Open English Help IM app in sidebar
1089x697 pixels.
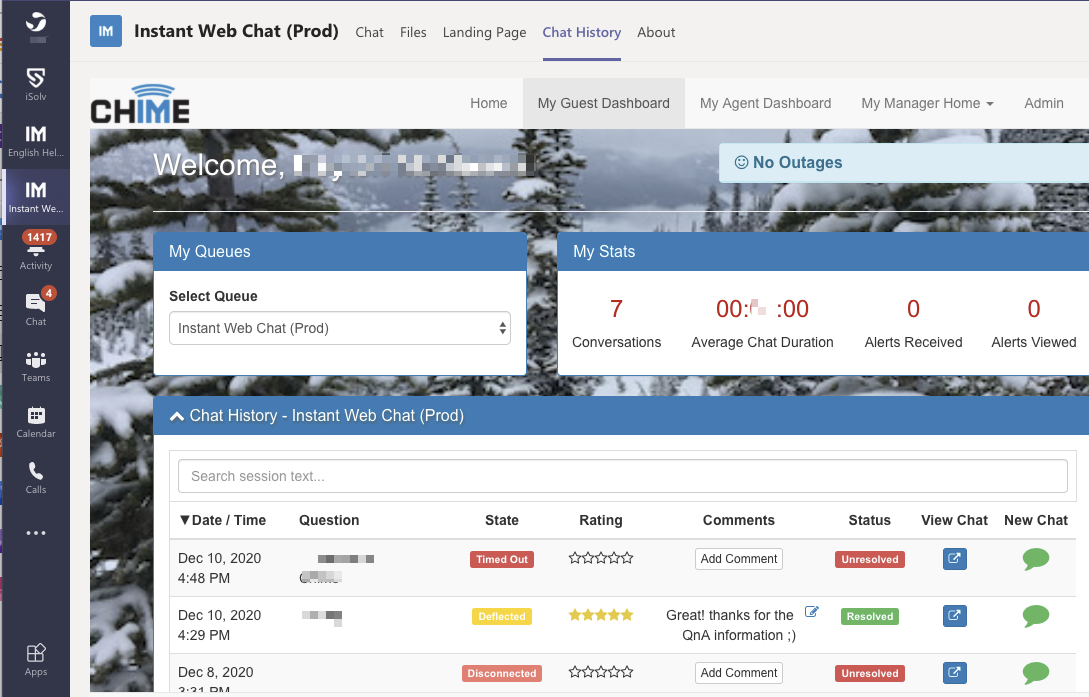[35, 140]
